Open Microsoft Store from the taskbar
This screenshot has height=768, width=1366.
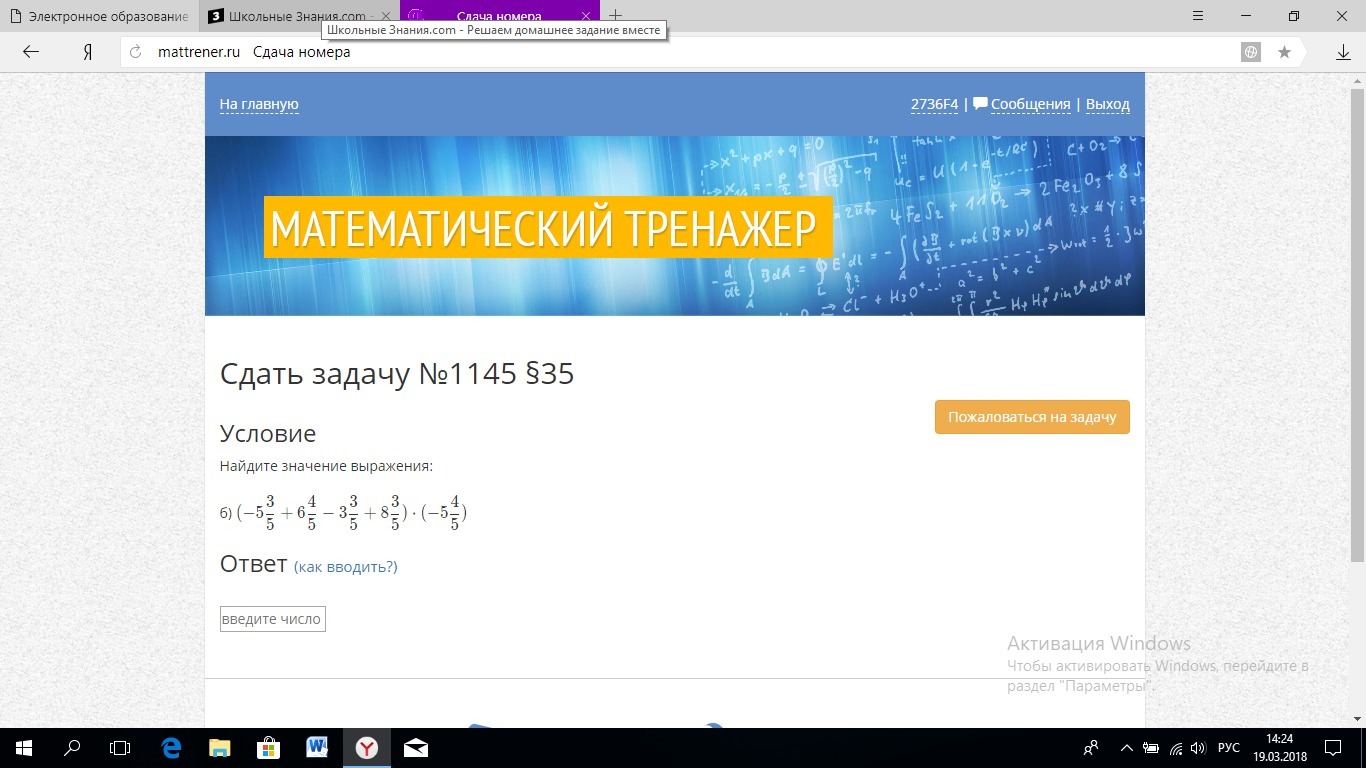pyautogui.click(x=269, y=748)
